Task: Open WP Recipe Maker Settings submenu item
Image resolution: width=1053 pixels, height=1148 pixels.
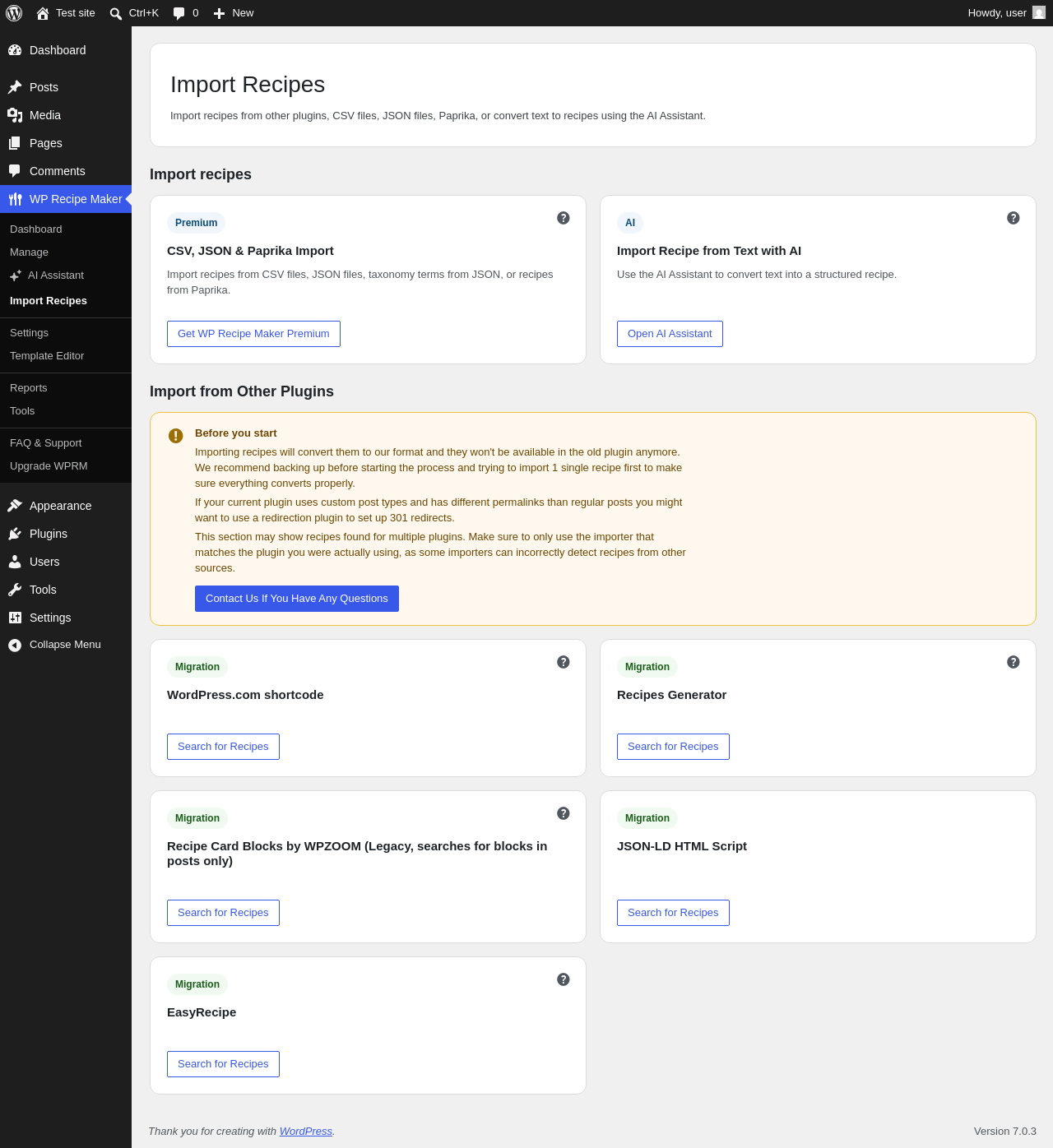Action: (x=66, y=333)
